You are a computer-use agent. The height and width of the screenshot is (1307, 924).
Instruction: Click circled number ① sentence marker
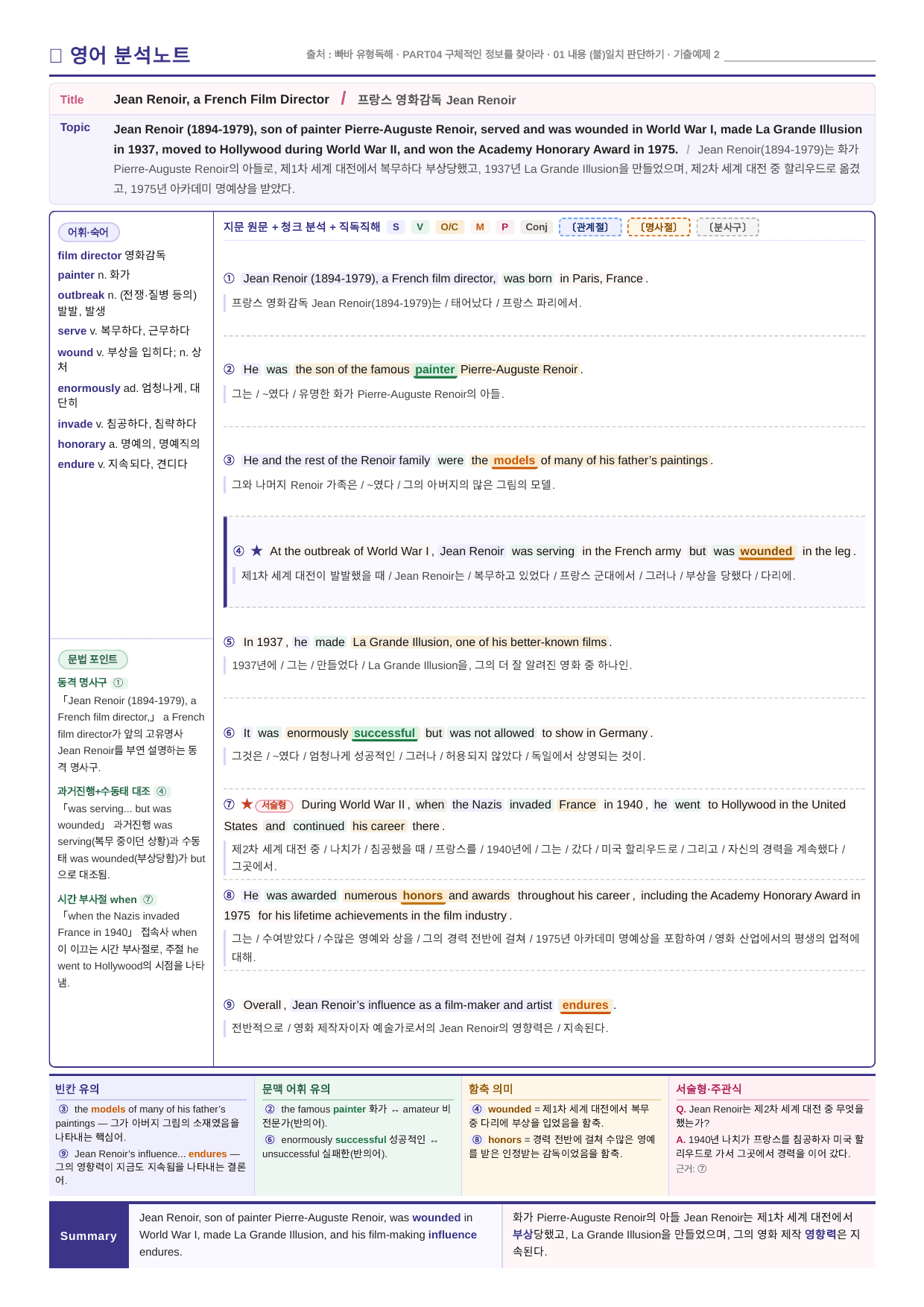click(x=230, y=278)
